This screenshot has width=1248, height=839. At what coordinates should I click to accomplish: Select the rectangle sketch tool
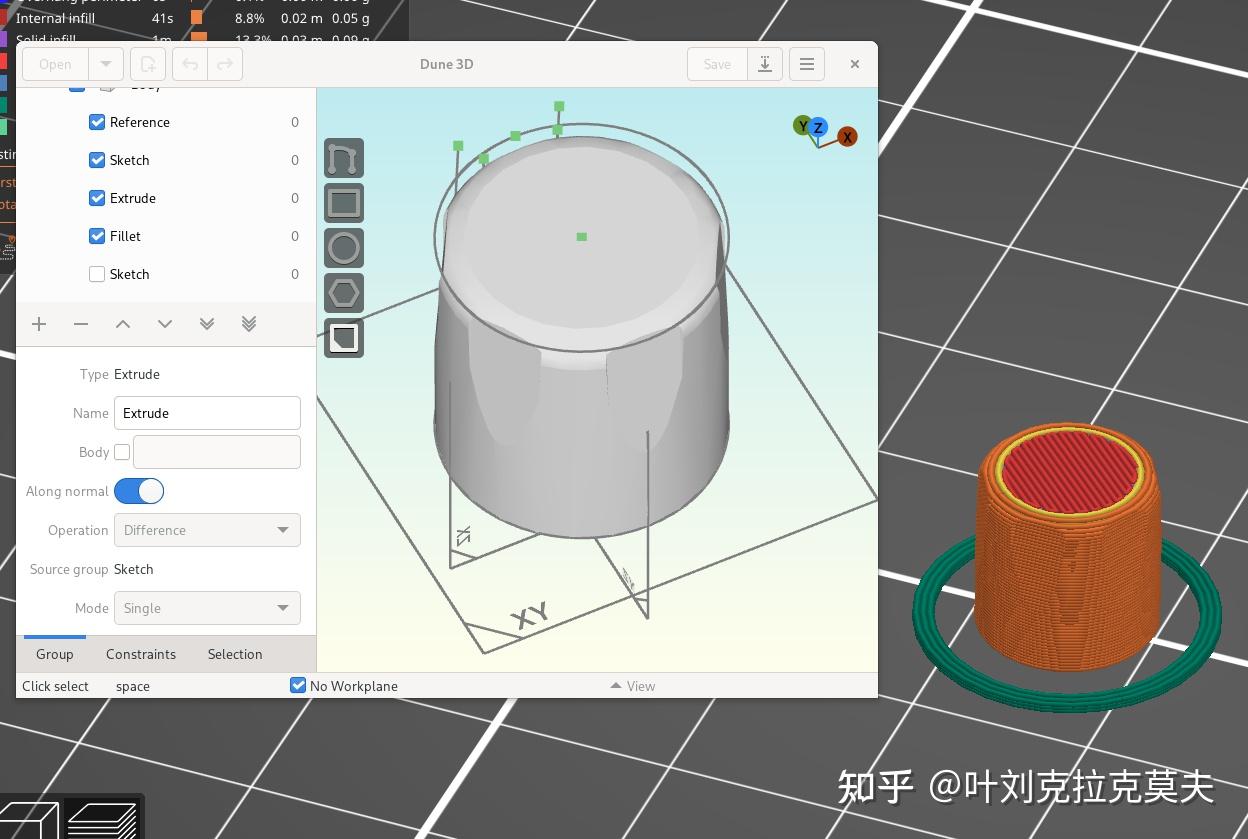click(x=343, y=202)
